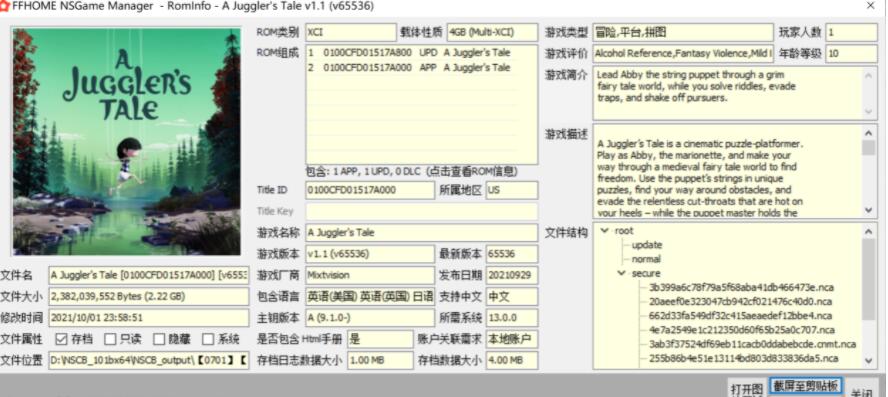This screenshot has width=888, height=397.
Task: Click the 是否包含Html手册 field
Action: 381,339
